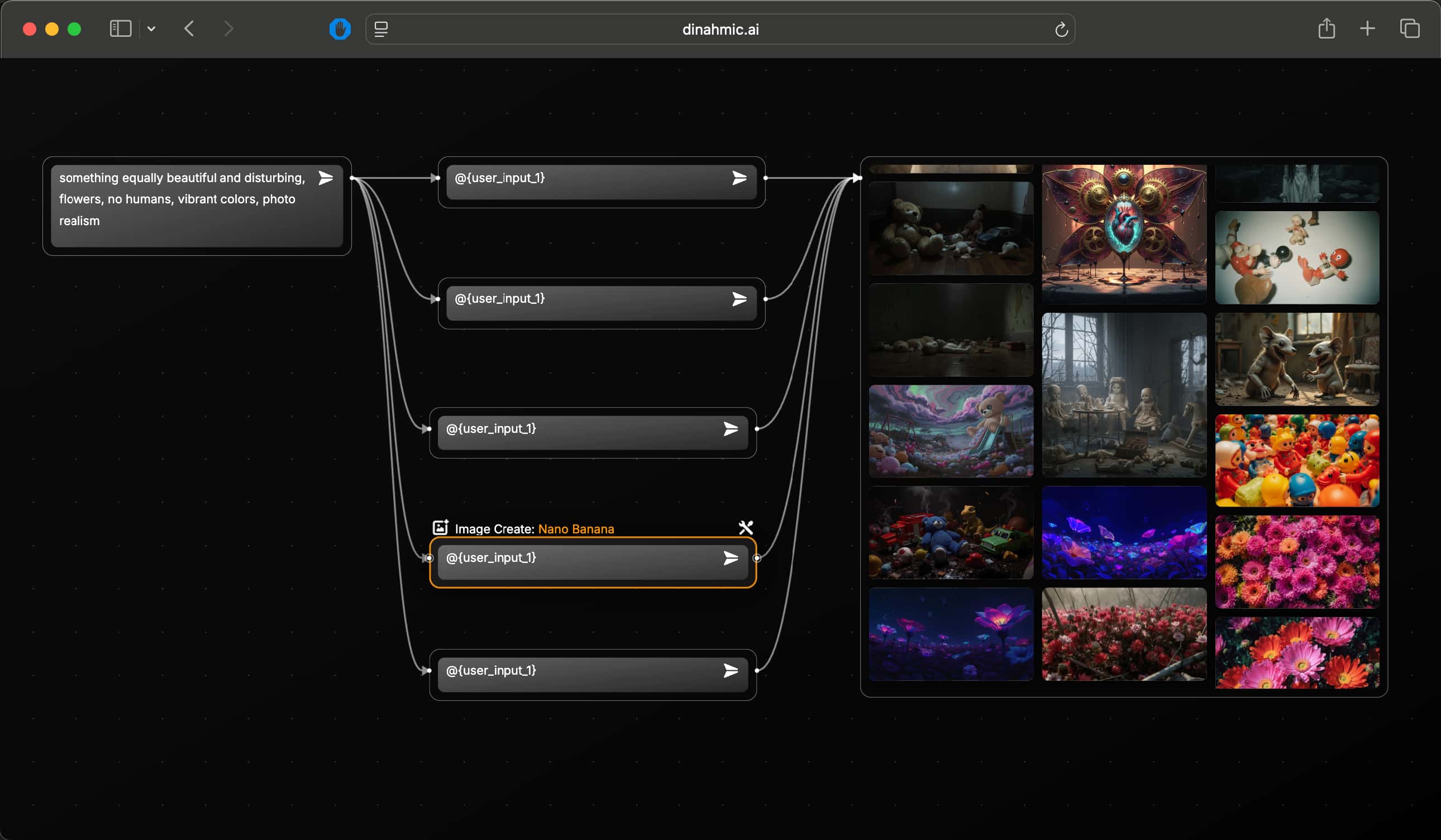Click the send arrow in the prompt node
1441x840 pixels.
pyautogui.click(x=326, y=178)
